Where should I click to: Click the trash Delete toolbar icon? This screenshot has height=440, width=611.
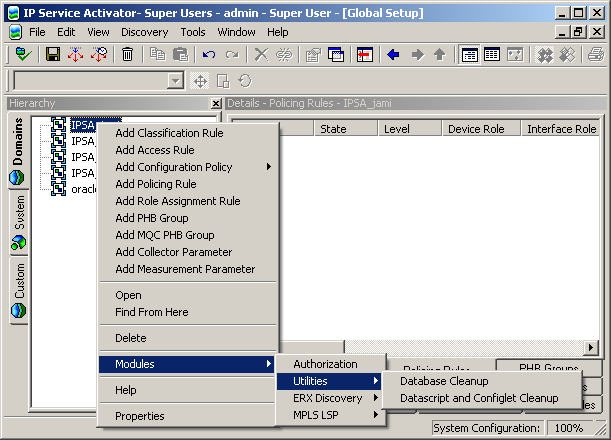(128, 54)
